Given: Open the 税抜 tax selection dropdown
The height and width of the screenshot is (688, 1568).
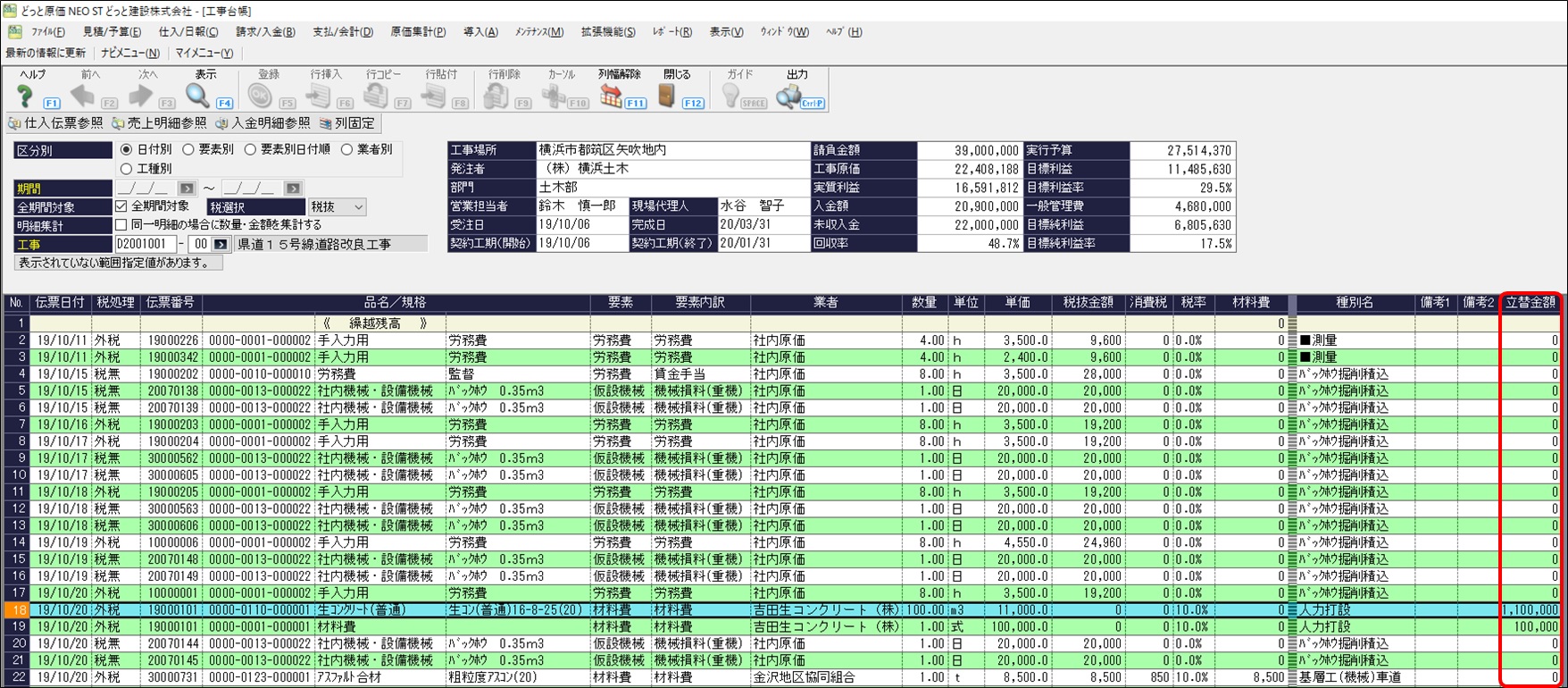Looking at the screenshot, I should coord(337,206).
